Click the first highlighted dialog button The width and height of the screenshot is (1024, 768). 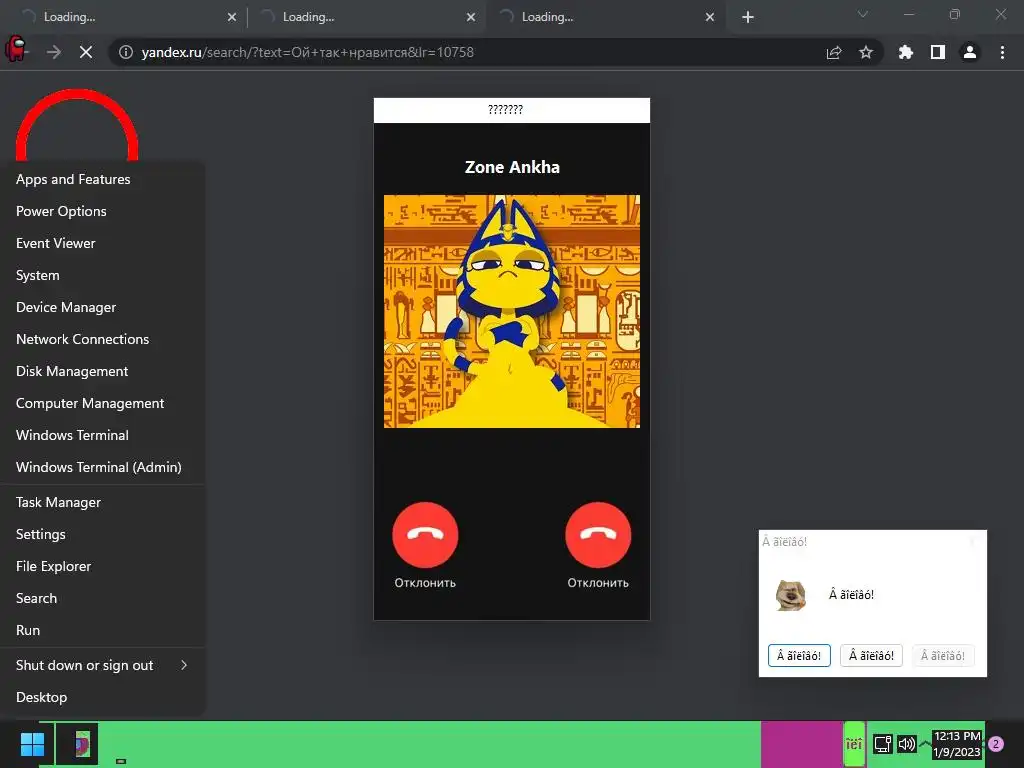799,656
